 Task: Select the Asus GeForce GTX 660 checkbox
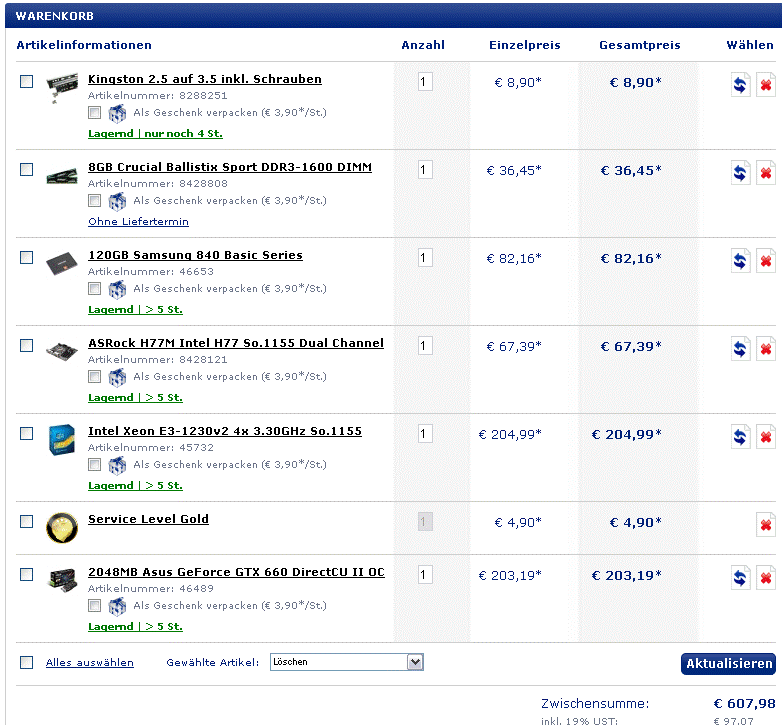coord(26,574)
